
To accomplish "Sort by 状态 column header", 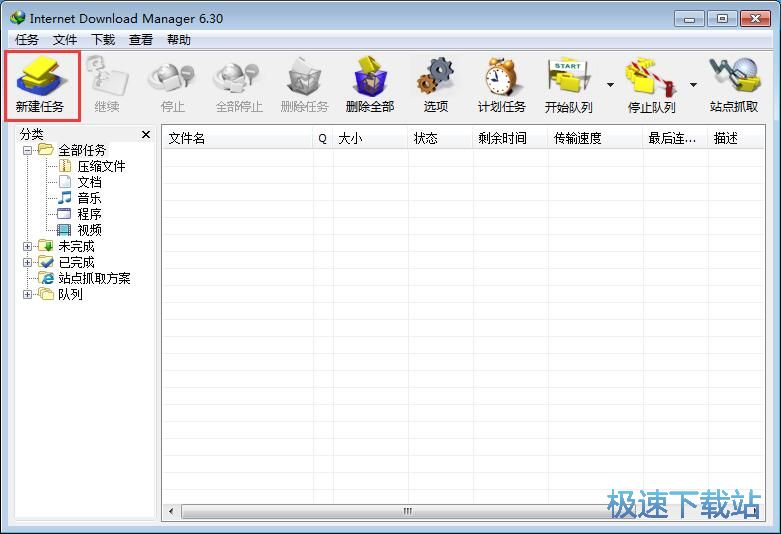I will coord(440,138).
